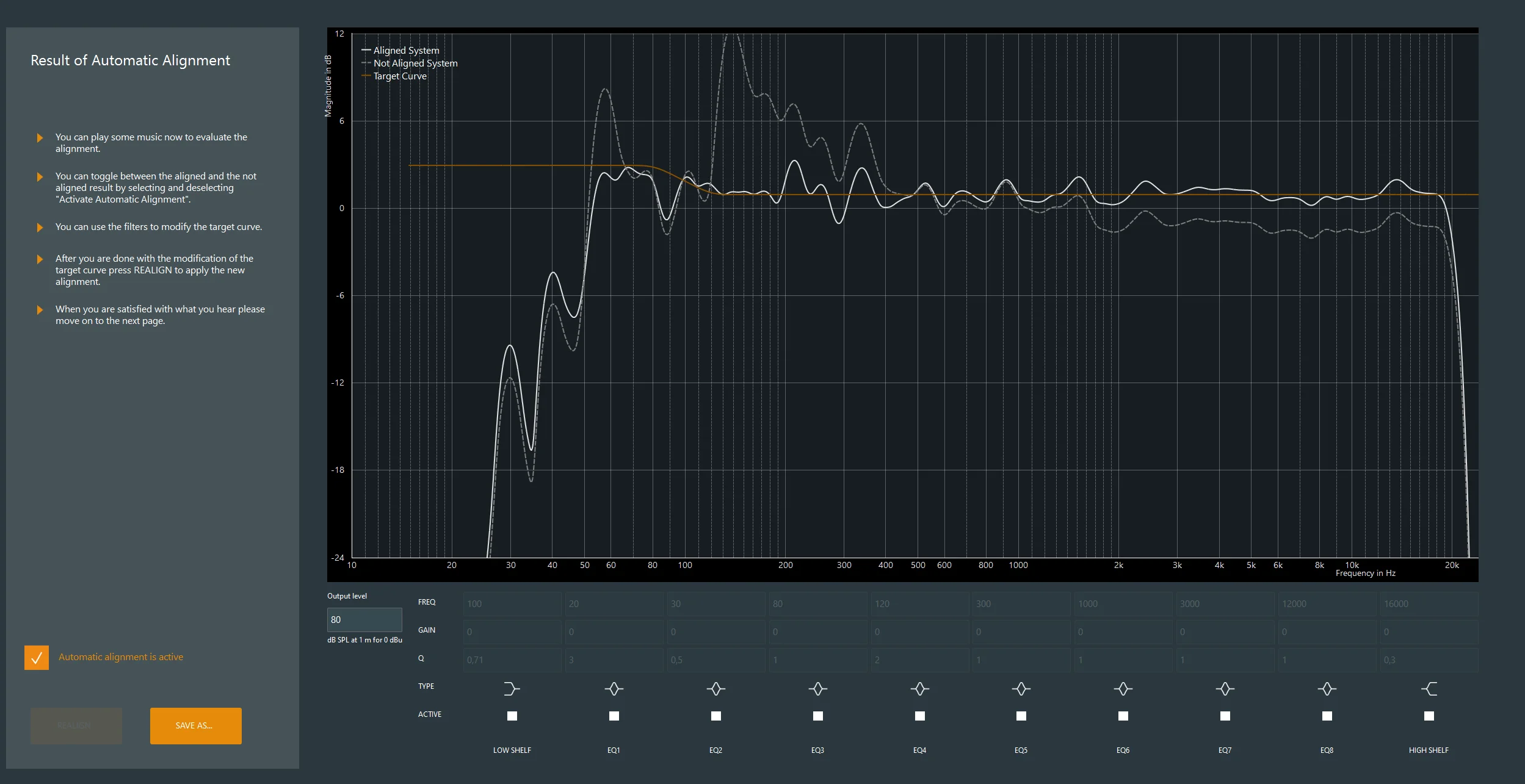Click the greyed-out REALIGN button
The height and width of the screenshot is (784, 1525).
point(76,725)
